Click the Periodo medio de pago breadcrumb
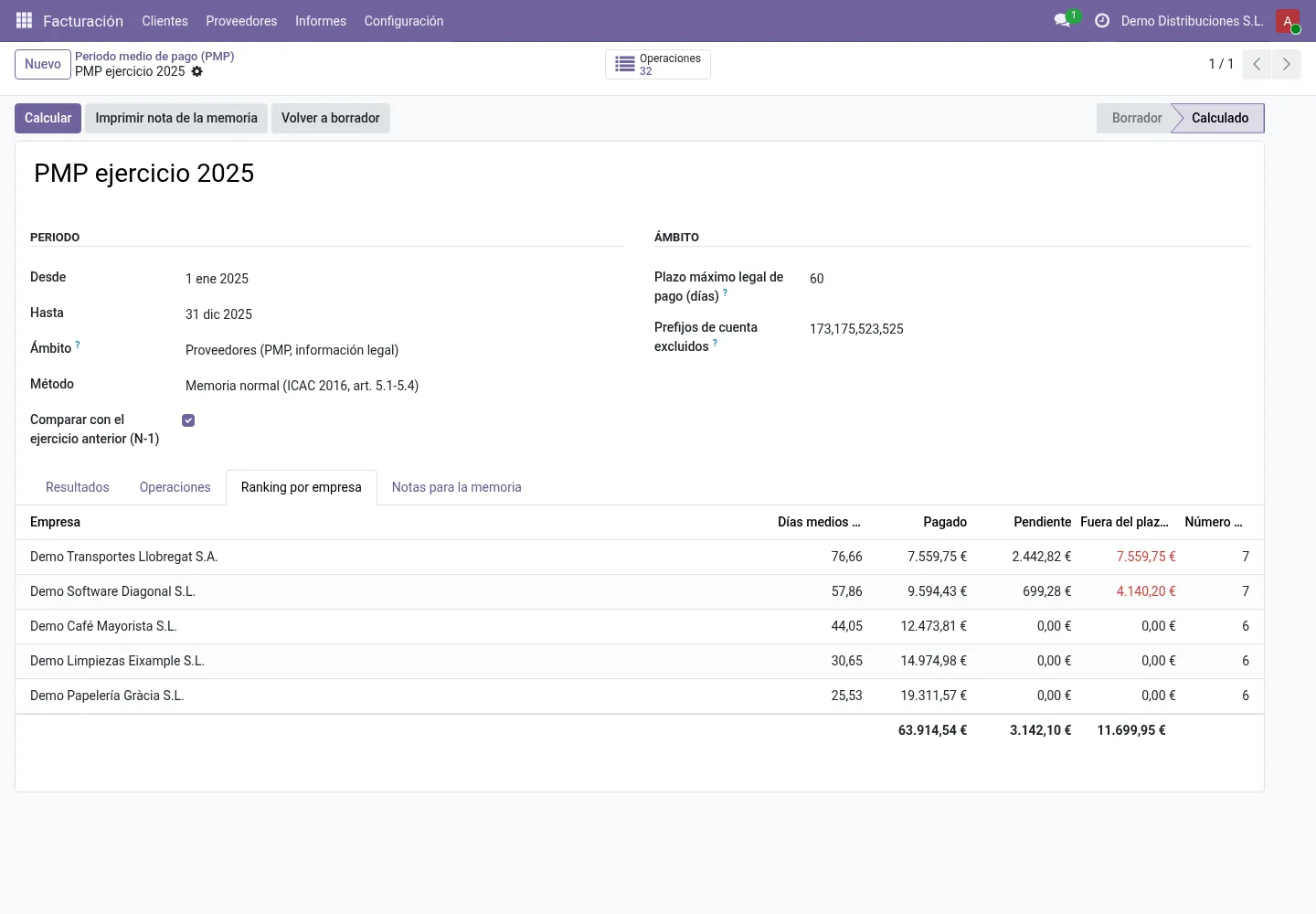 click(154, 56)
